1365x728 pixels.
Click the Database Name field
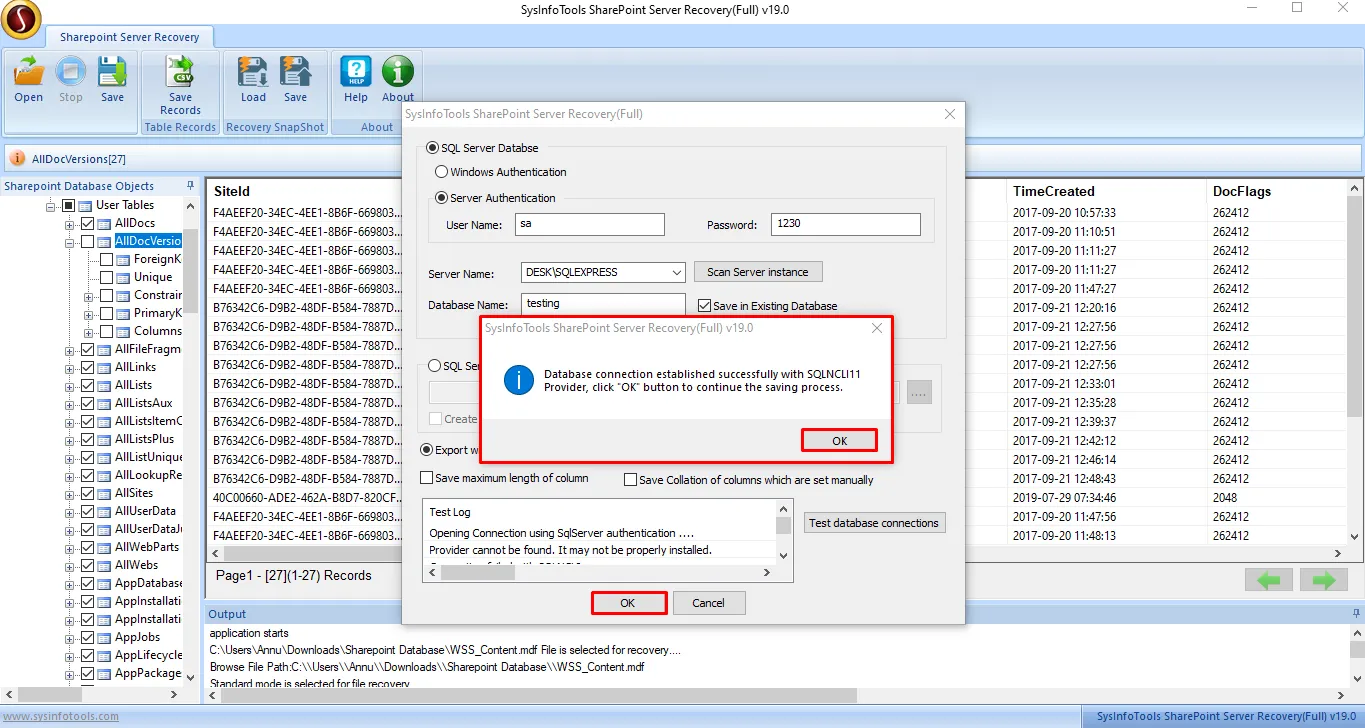coord(603,304)
